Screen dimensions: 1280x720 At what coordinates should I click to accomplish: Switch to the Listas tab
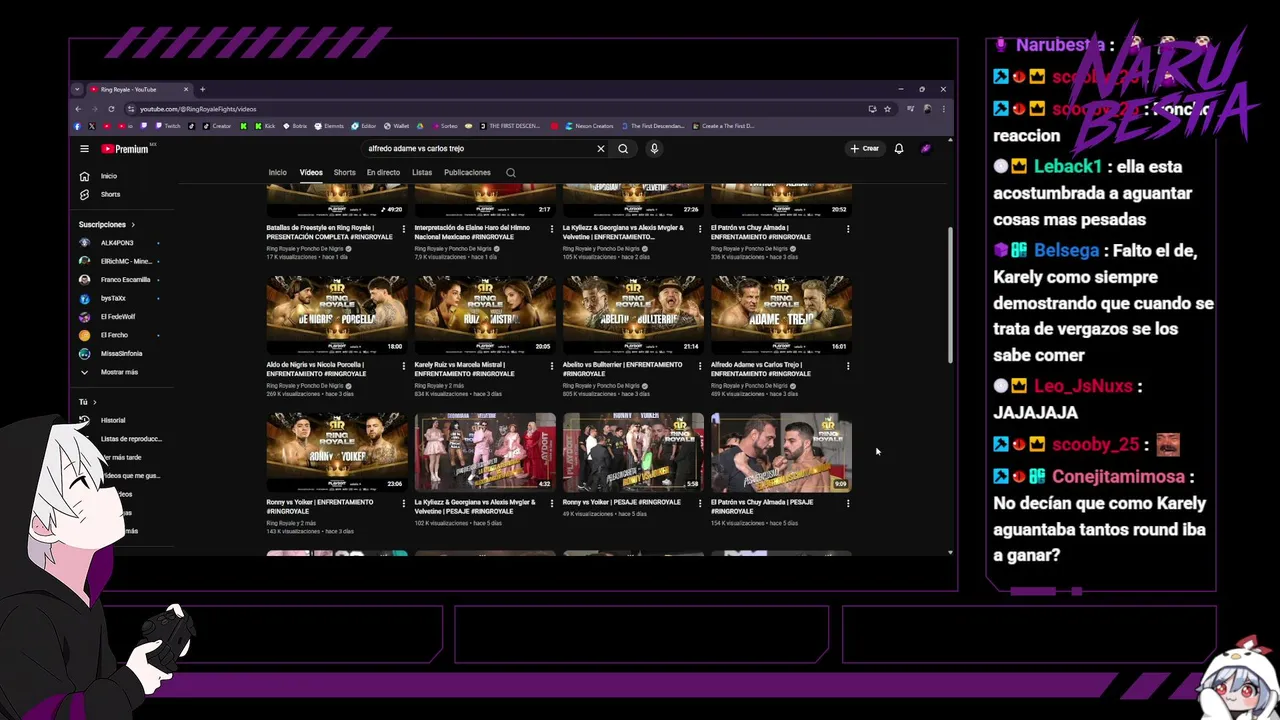(422, 172)
